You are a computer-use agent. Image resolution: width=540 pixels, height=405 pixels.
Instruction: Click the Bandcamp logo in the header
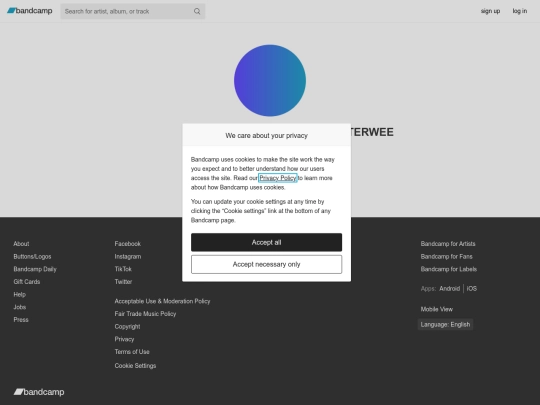click(30, 11)
